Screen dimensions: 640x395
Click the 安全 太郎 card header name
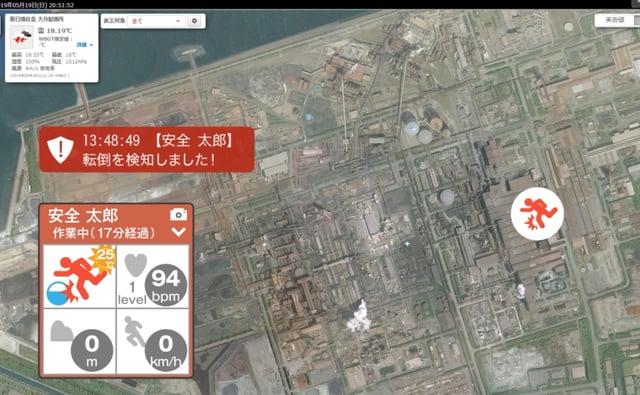(83, 215)
